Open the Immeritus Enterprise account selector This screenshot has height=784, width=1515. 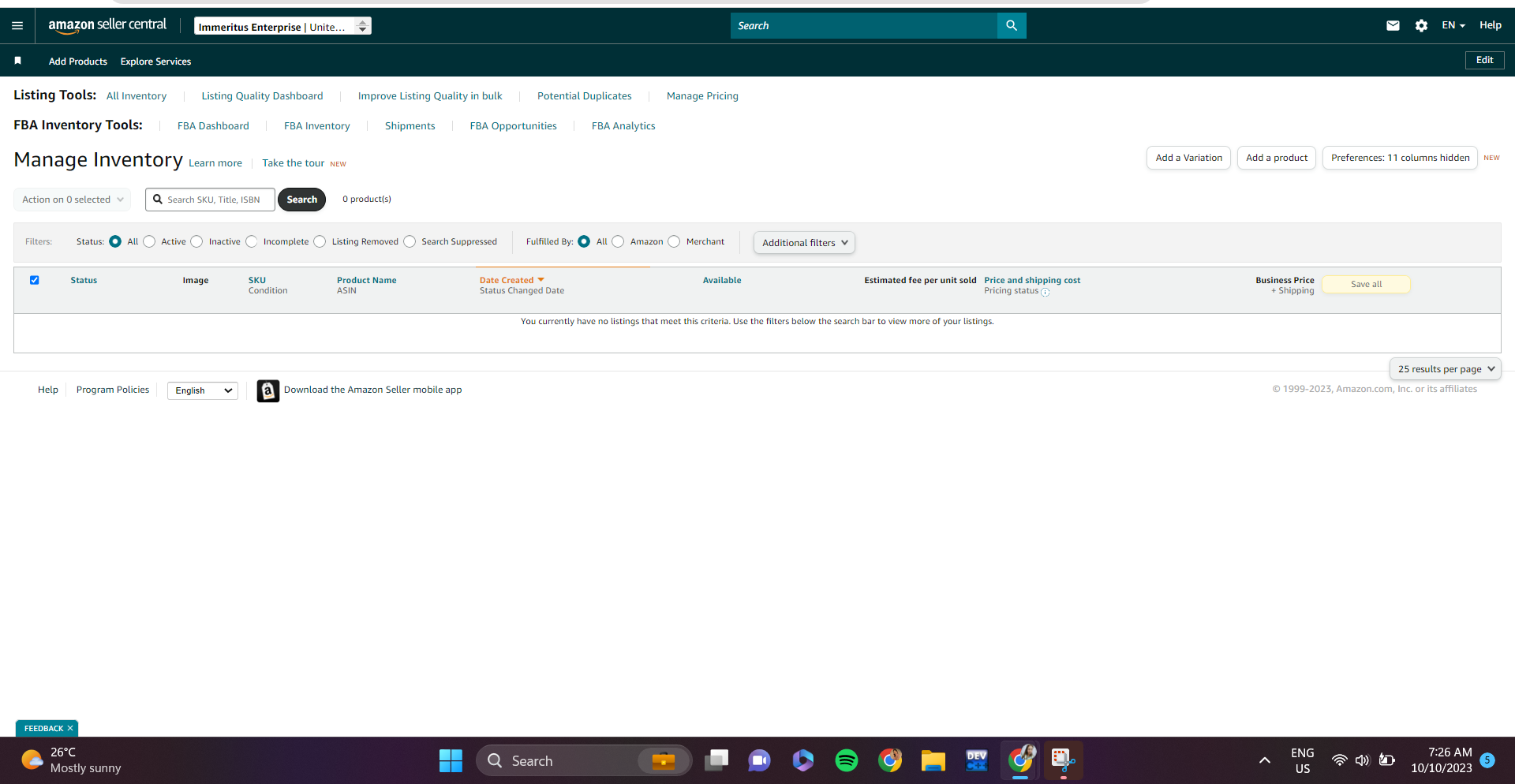pos(282,26)
